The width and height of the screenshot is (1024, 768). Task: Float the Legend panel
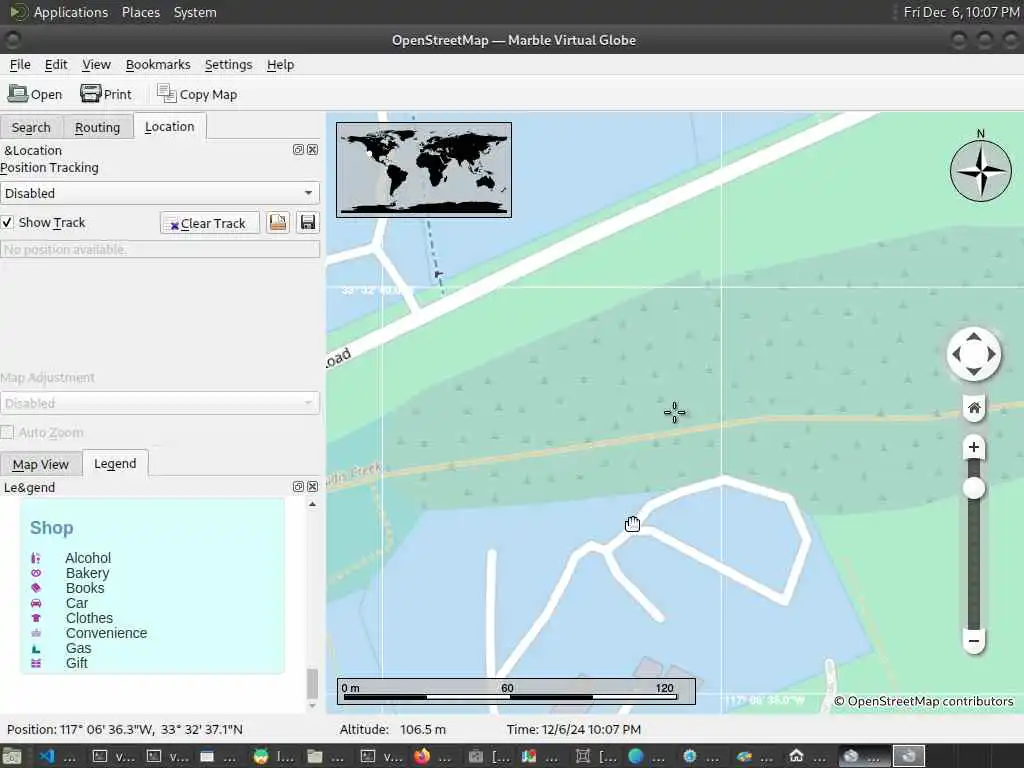click(298, 487)
